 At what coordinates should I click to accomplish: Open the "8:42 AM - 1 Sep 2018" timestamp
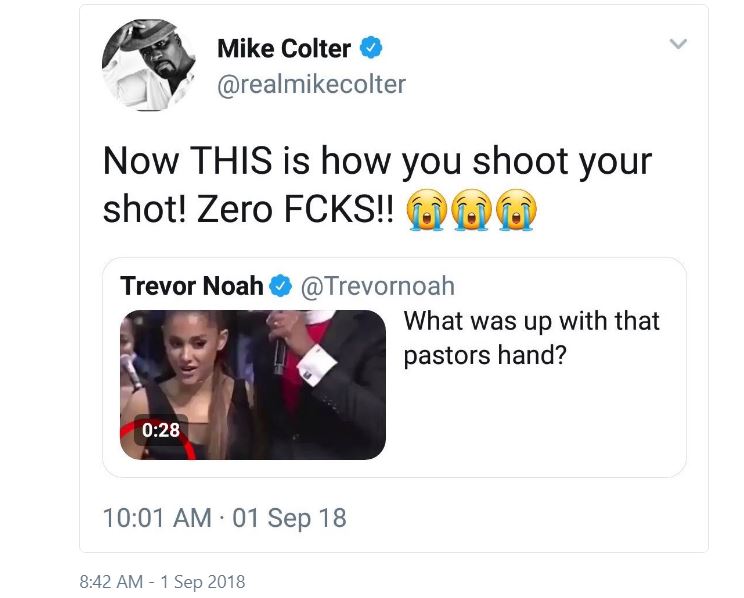coord(161,581)
